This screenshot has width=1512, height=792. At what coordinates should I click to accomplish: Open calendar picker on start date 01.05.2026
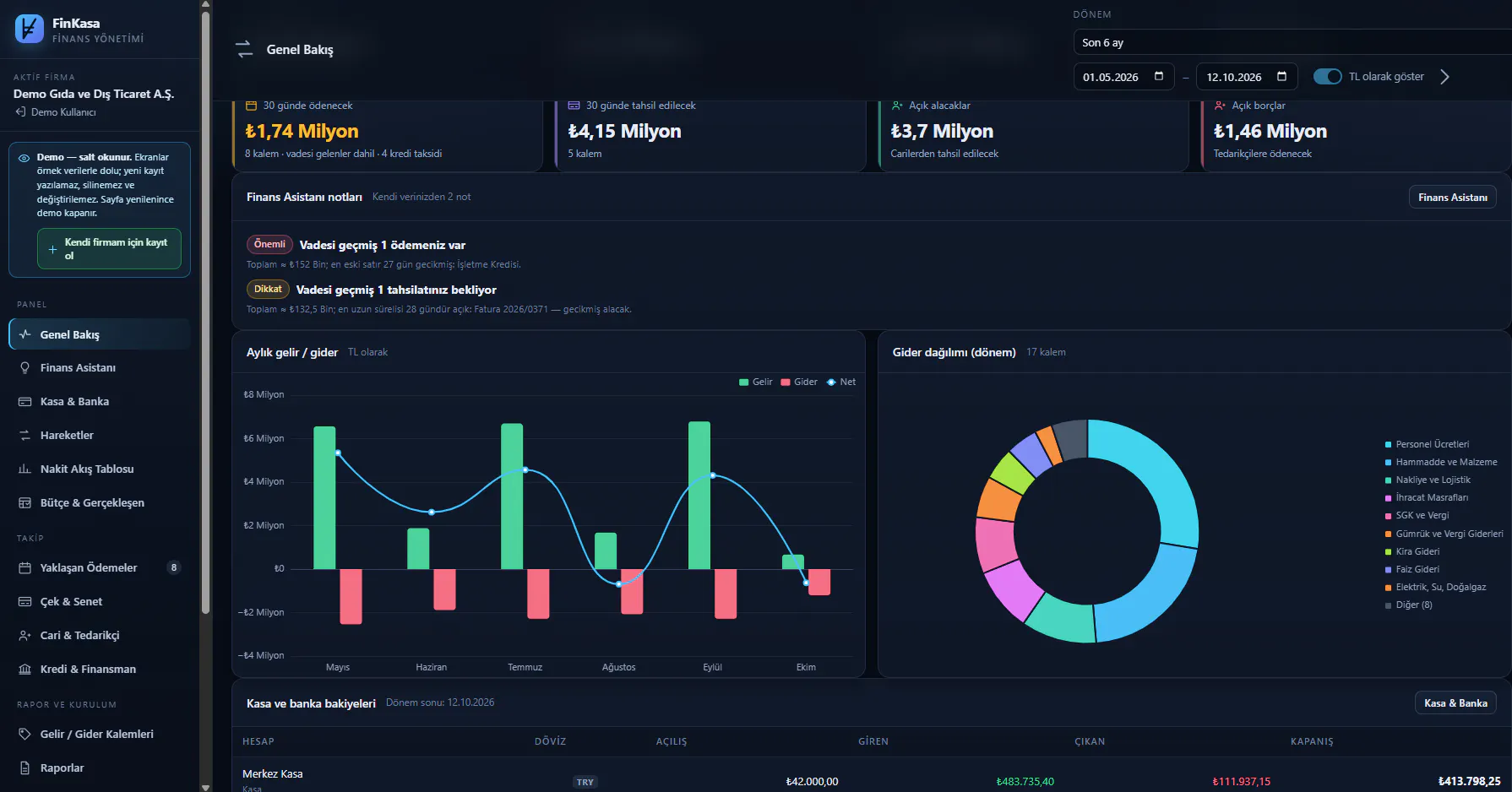pyautogui.click(x=1159, y=76)
